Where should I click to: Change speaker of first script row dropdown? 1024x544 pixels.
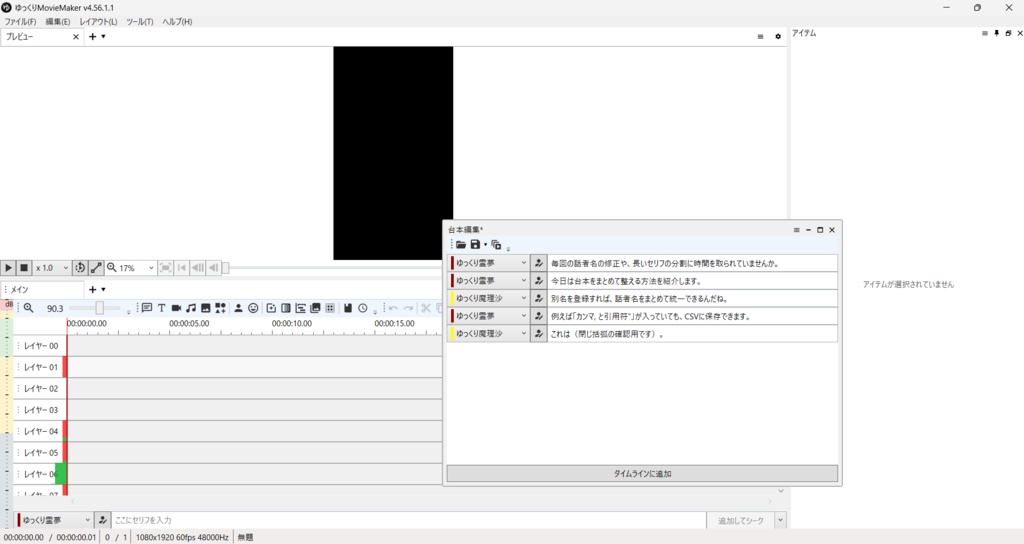[489, 263]
